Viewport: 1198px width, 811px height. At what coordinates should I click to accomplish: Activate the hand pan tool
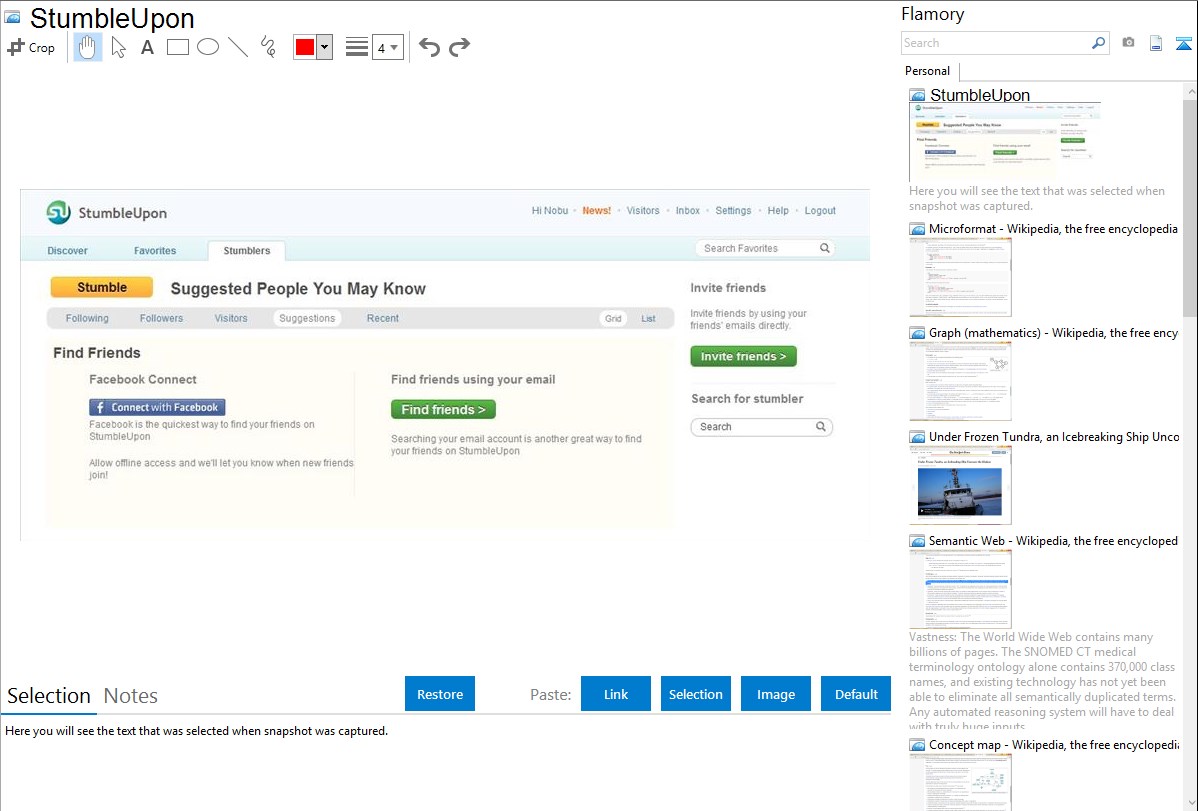pyautogui.click(x=87, y=47)
